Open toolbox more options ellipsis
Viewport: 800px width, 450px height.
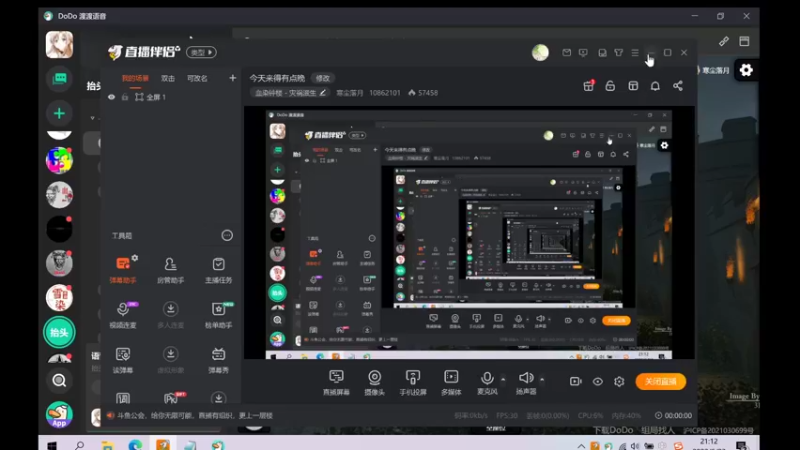coord(227,235)
